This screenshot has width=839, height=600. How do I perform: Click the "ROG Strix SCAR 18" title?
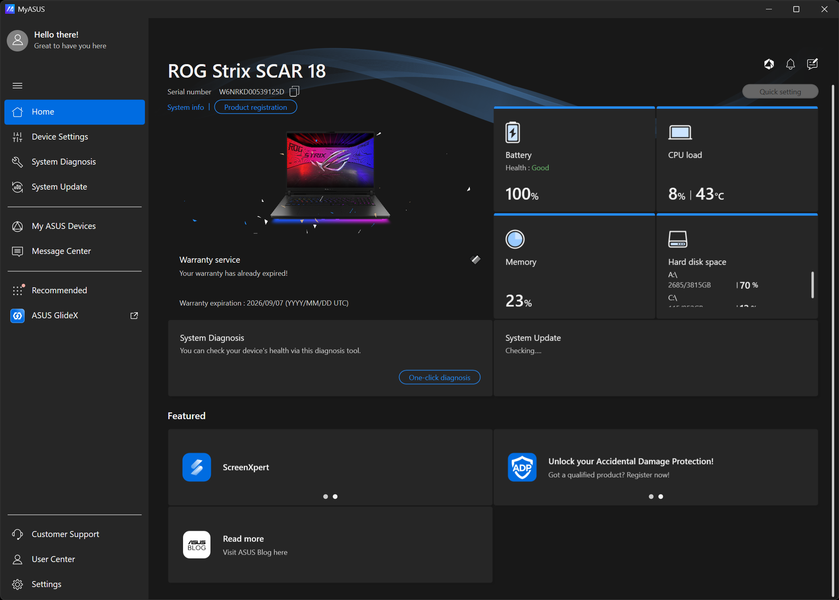[x=247, y=71]
